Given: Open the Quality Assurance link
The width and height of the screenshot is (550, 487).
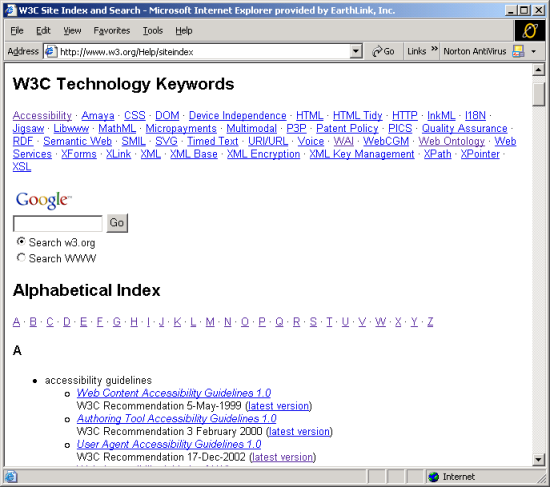Looking at the screenshot, I should pos(464,128).
